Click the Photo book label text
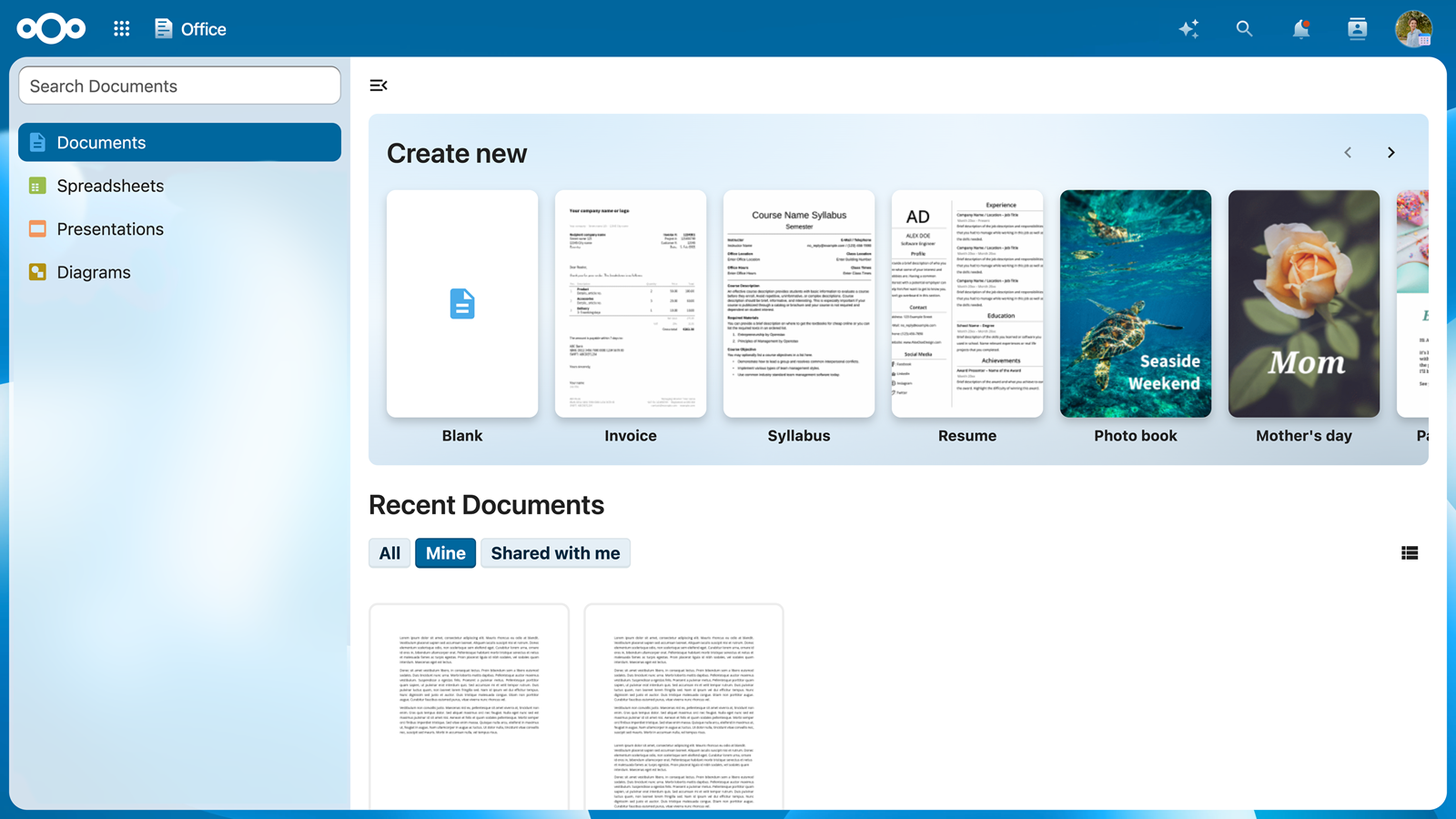The image size is (1456, 819). click(x=1136, y=436)
